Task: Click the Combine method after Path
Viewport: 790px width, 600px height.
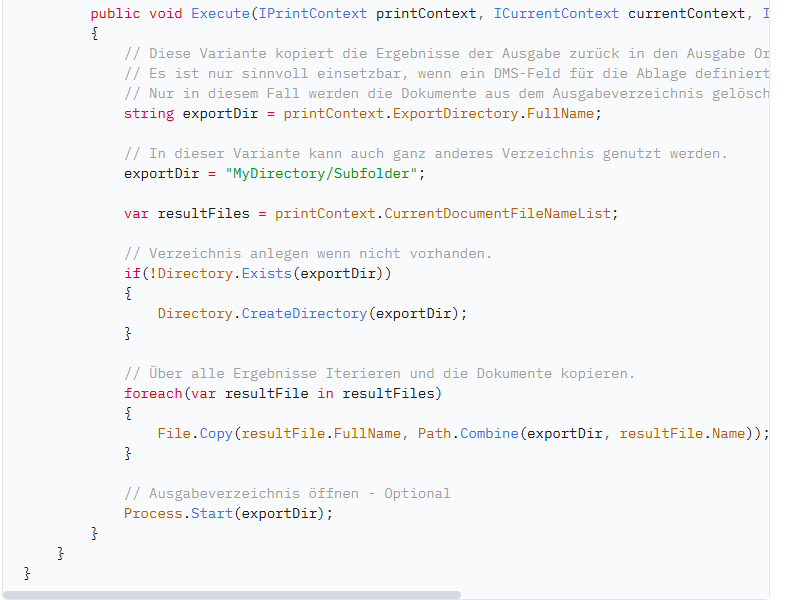Action: coord(488,433)
